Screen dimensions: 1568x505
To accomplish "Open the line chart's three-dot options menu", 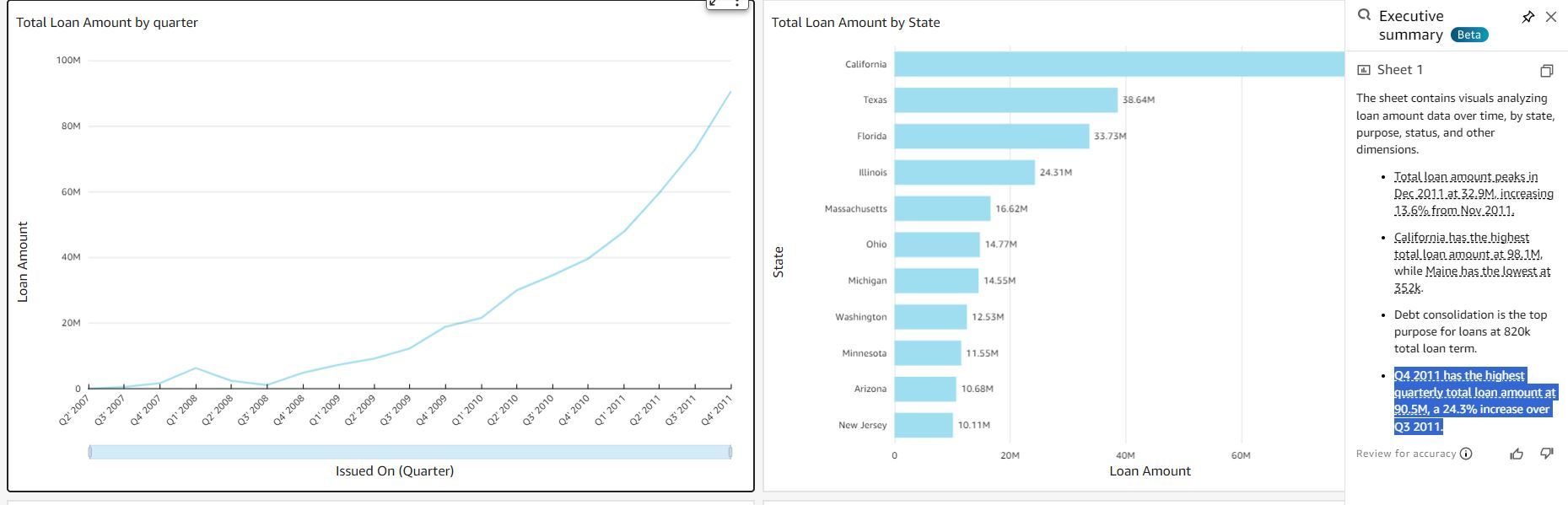I will [x=737, y=4].
